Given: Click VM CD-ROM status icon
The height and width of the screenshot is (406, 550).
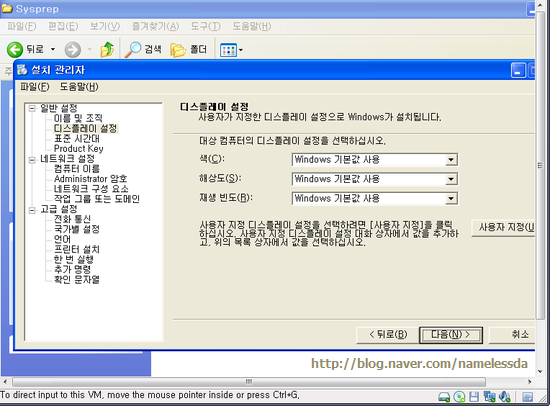Looking at the screenshot, I should coord(459,397).
